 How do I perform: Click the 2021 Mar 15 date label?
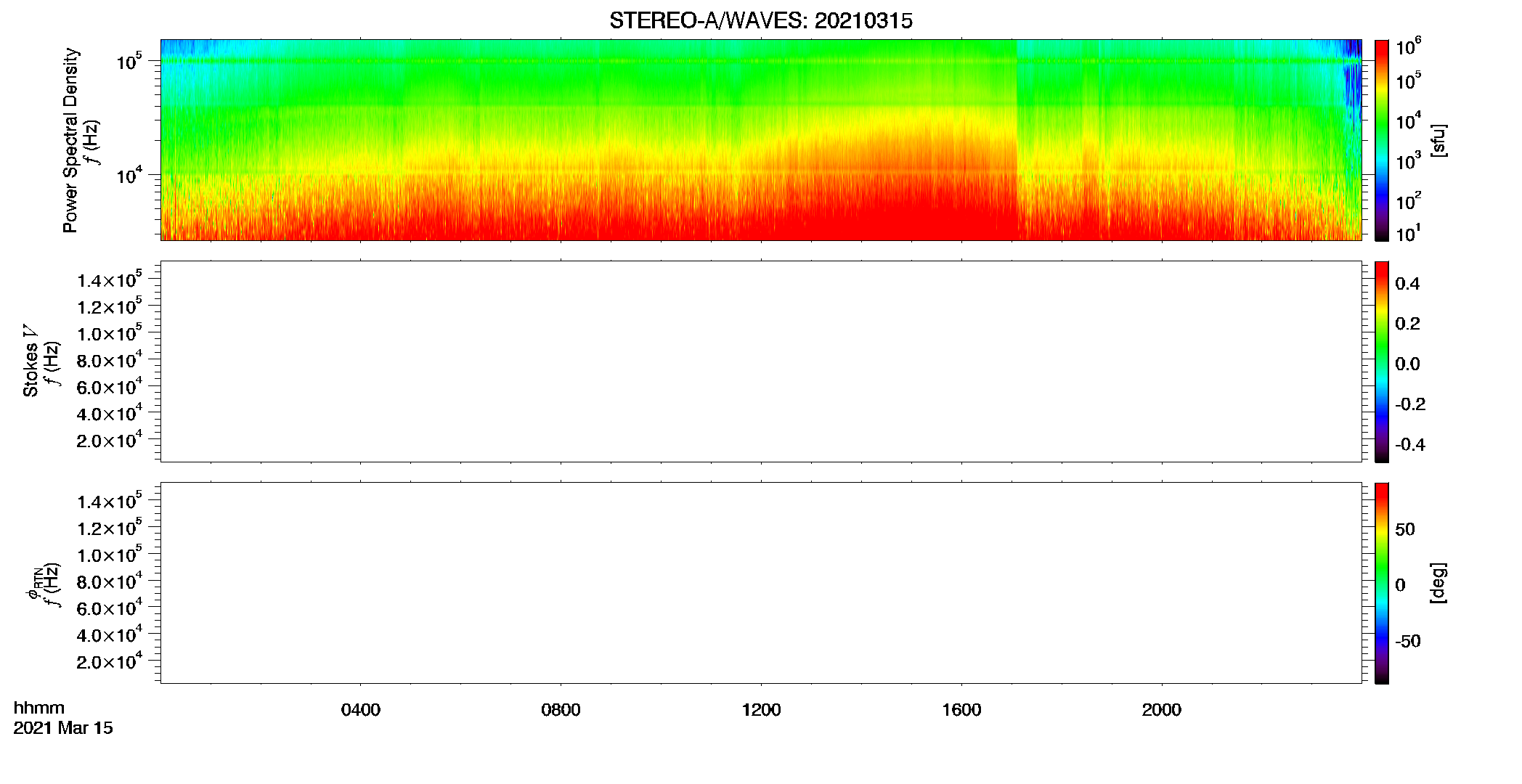[x=63, y=728]
